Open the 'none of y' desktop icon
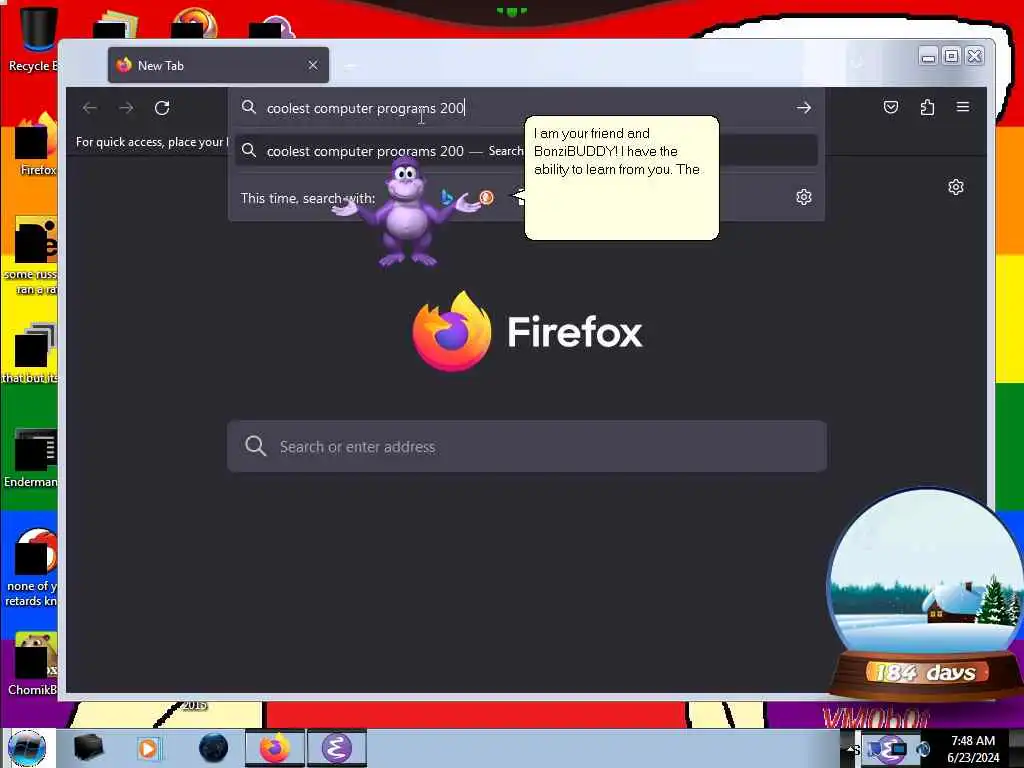The image size is (1024, 768). click(x=33, y=567)
